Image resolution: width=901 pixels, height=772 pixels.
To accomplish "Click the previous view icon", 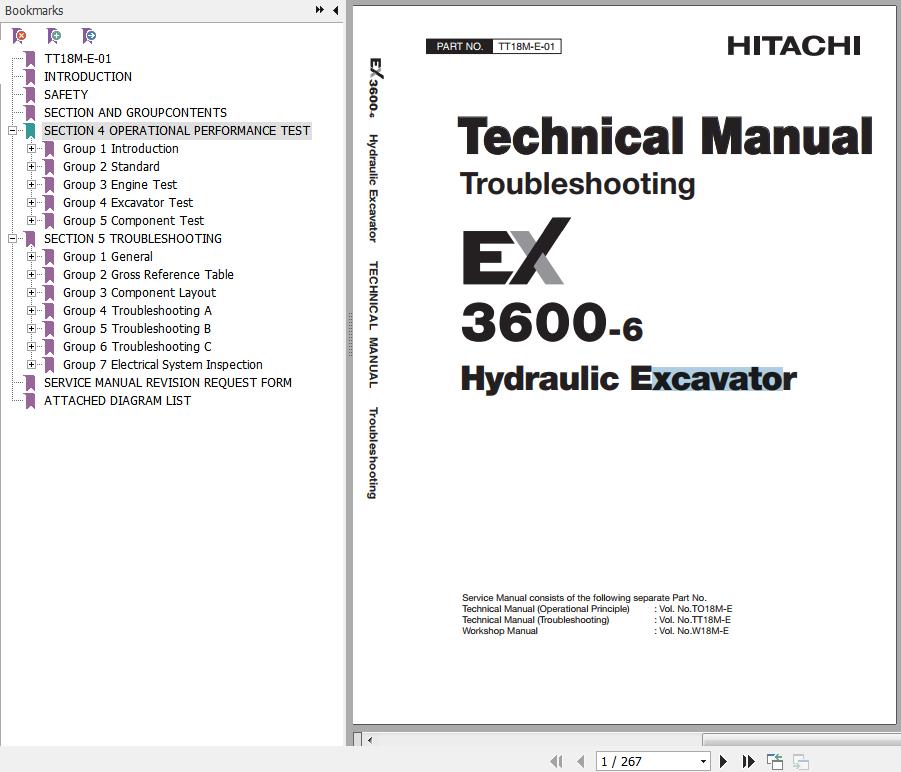I will (x=775, y=762).
